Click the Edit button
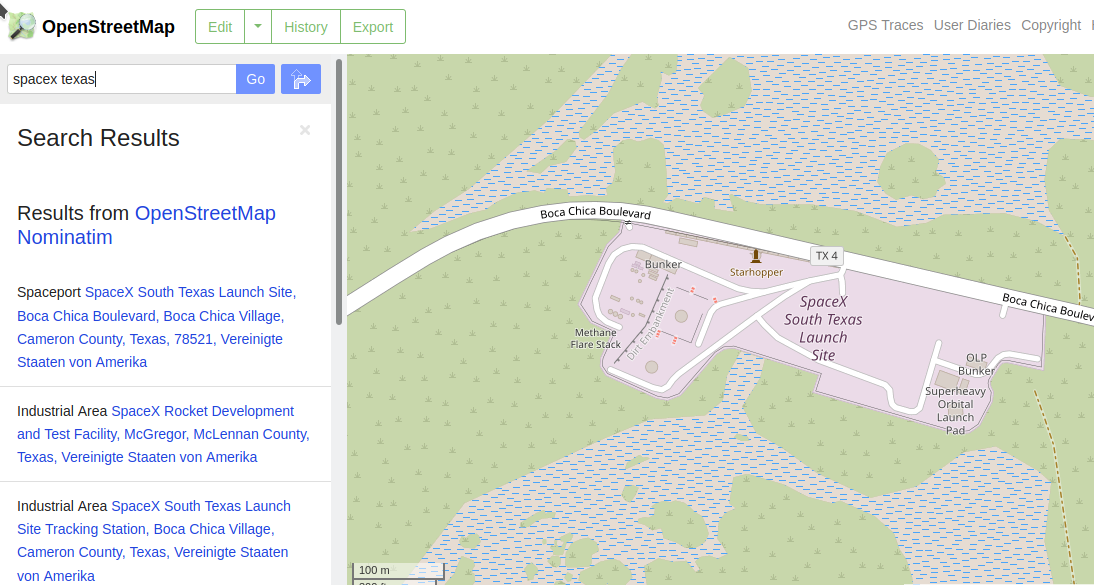 pos(220,27)
